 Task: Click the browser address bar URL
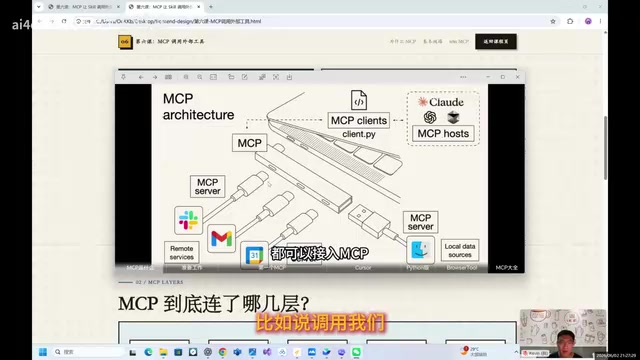click(x=178, y=21)
